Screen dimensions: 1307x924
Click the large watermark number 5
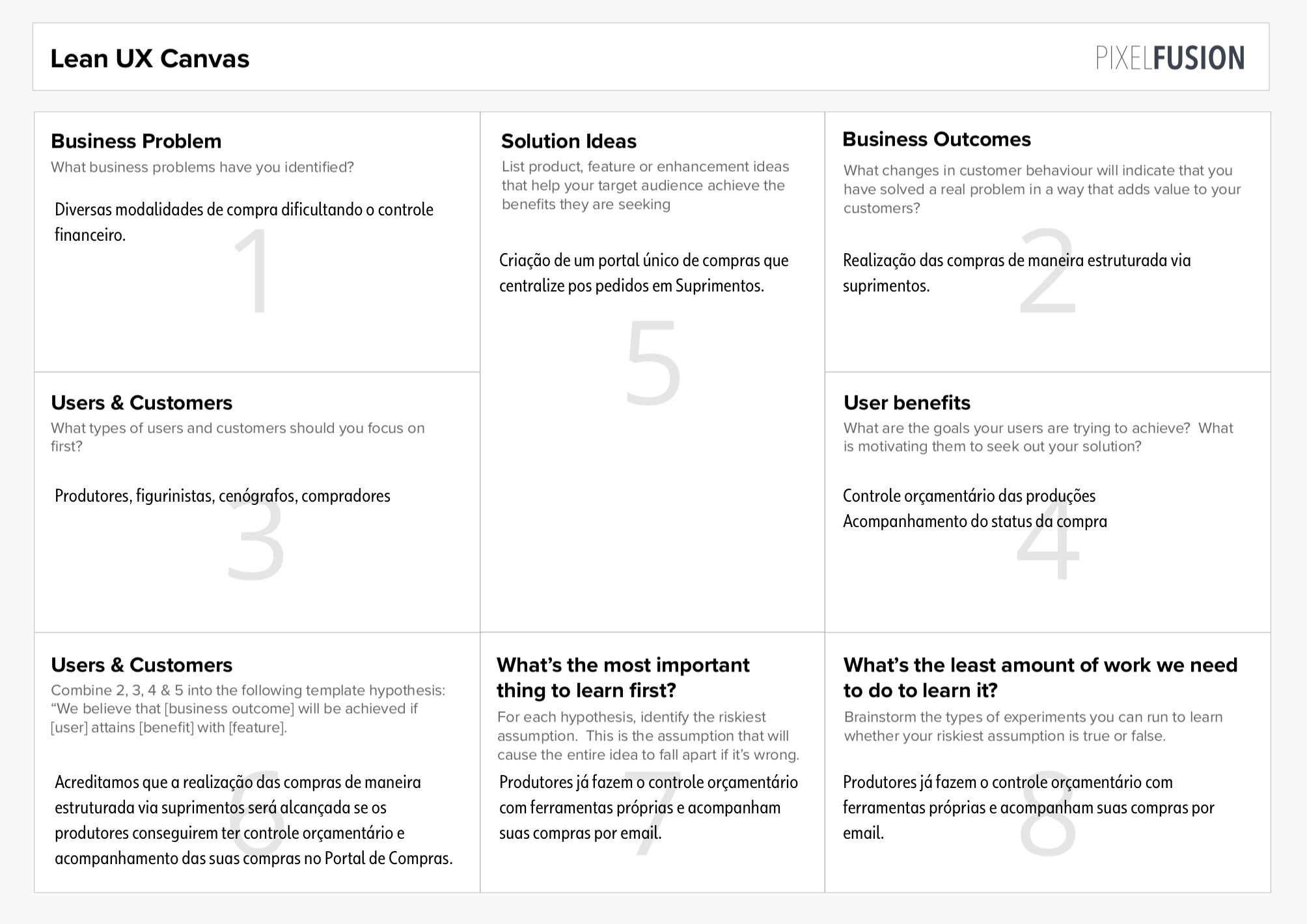[x=653, y=362]
